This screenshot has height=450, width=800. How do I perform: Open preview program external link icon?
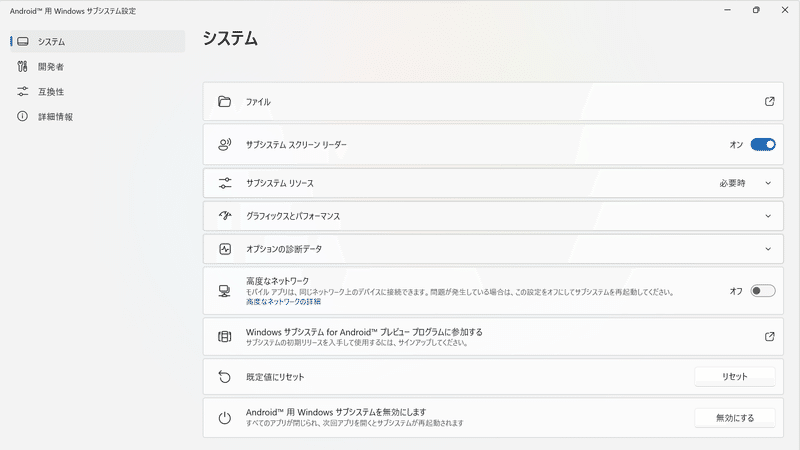[769, 336]
